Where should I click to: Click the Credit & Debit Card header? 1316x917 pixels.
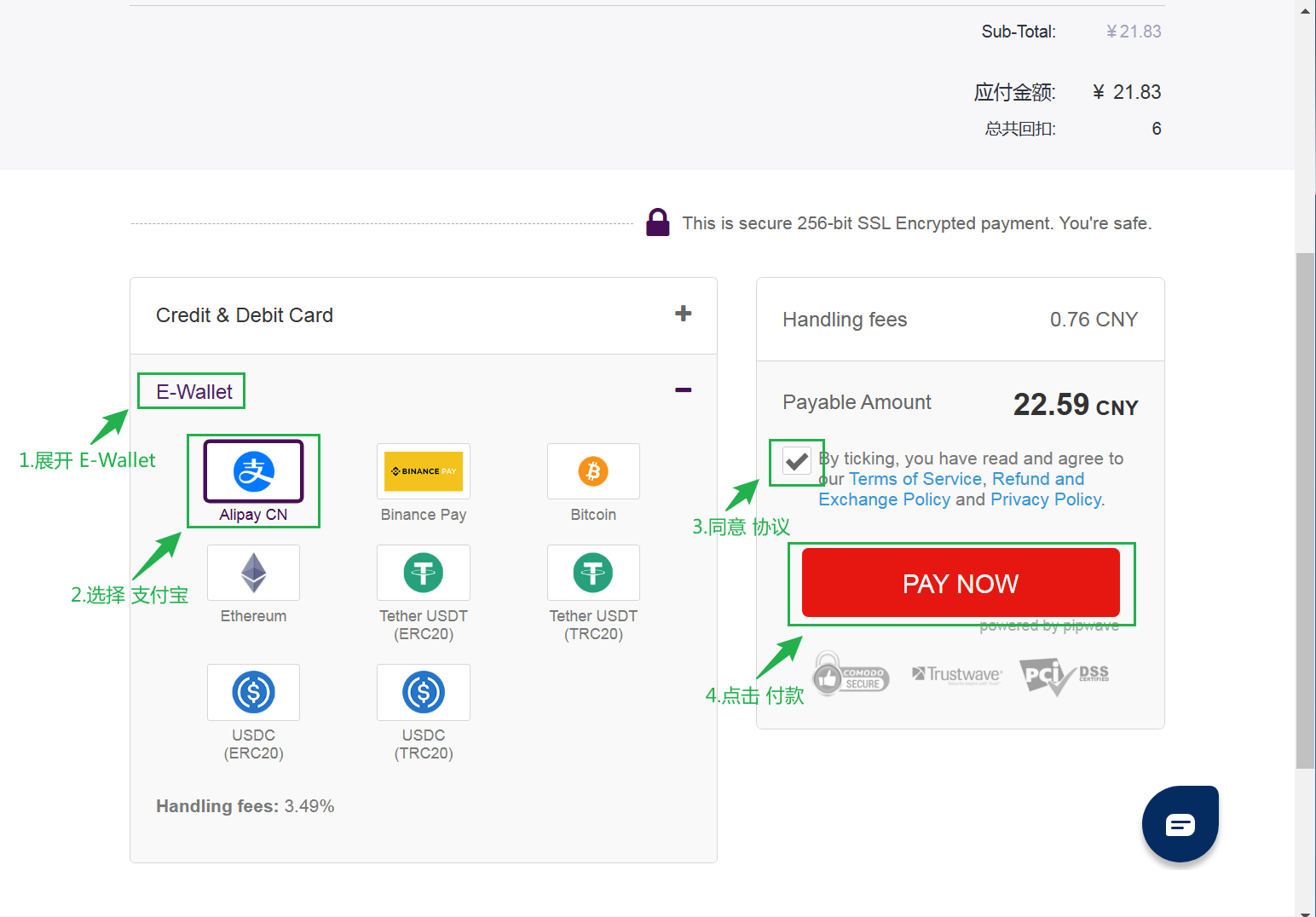coord(245,315)
